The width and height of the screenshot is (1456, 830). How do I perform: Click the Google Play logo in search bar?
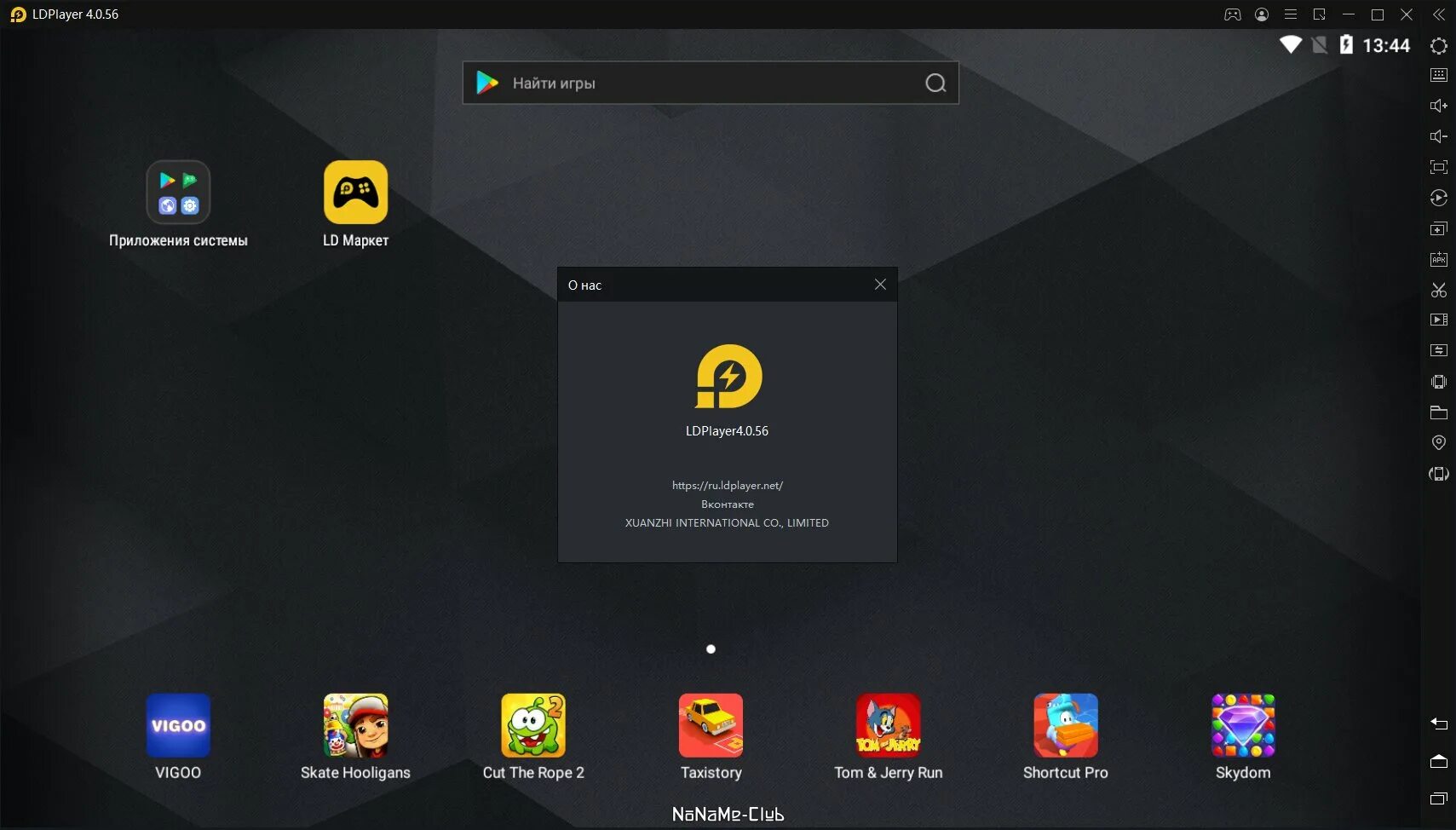pyautogui.click(x=487, y=83)
